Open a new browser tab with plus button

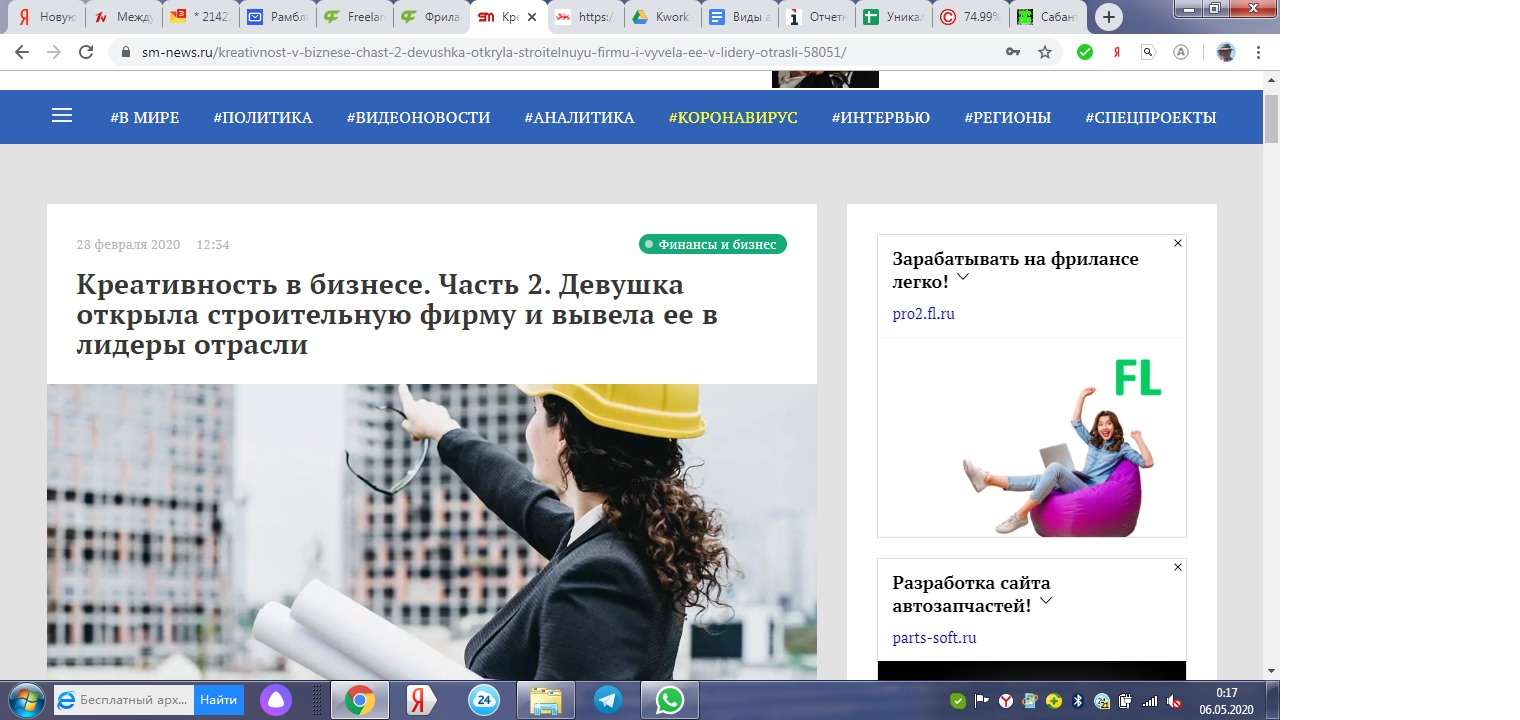(x=1108, y=17)
